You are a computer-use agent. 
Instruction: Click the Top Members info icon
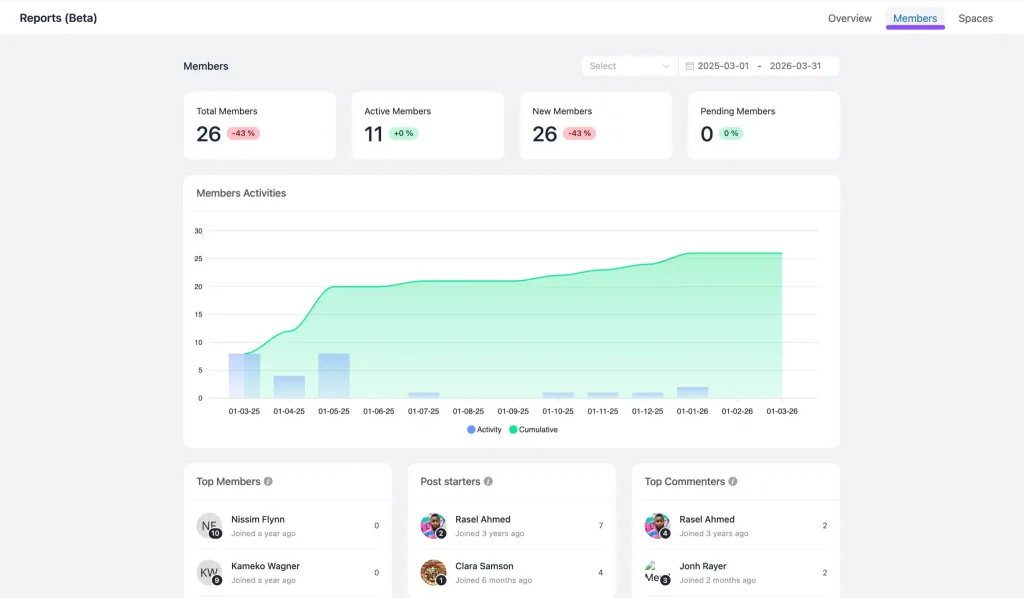tap(268, 481)
